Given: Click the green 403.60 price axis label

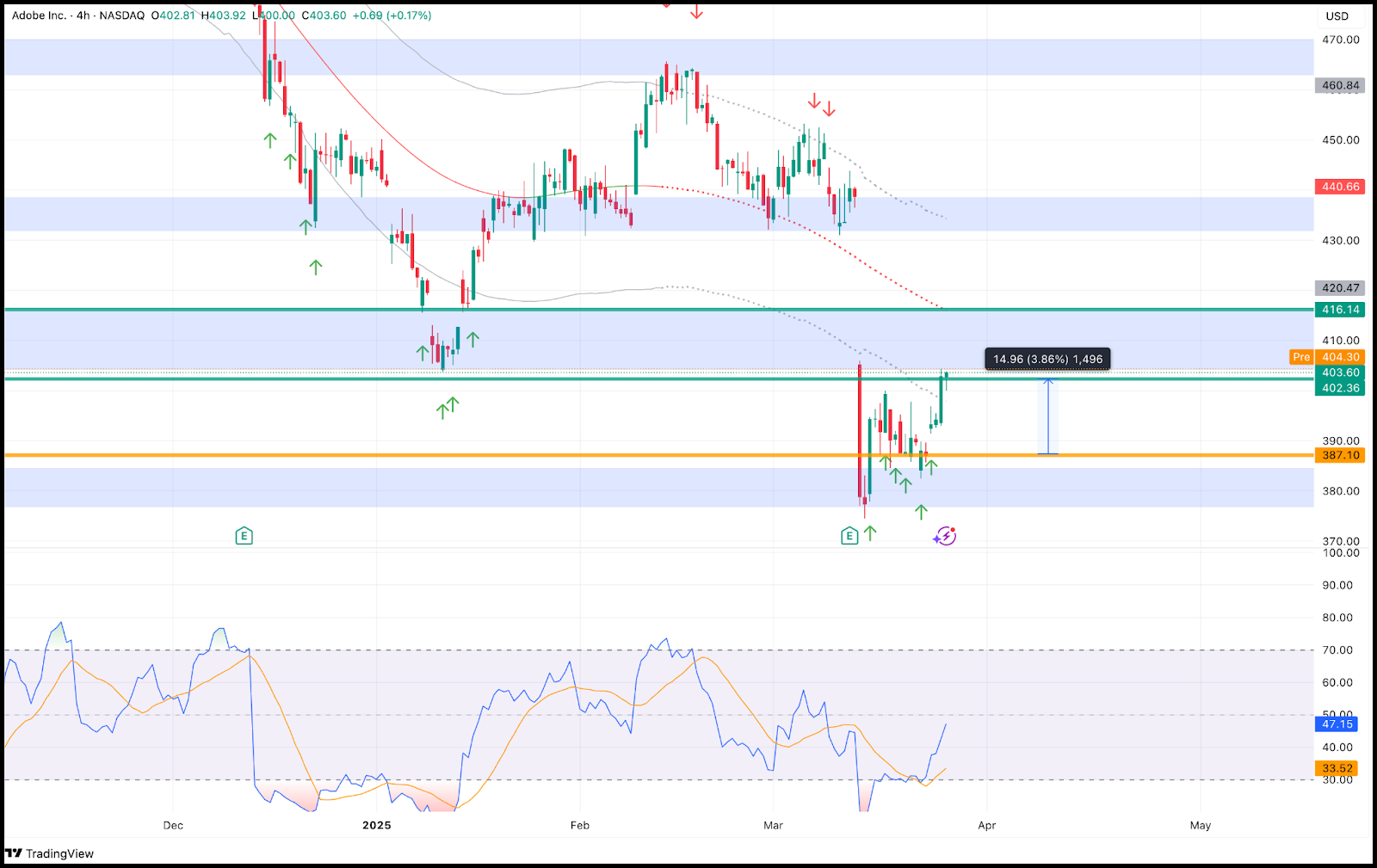Looking at the screenshot, I should click(1340, 372).
